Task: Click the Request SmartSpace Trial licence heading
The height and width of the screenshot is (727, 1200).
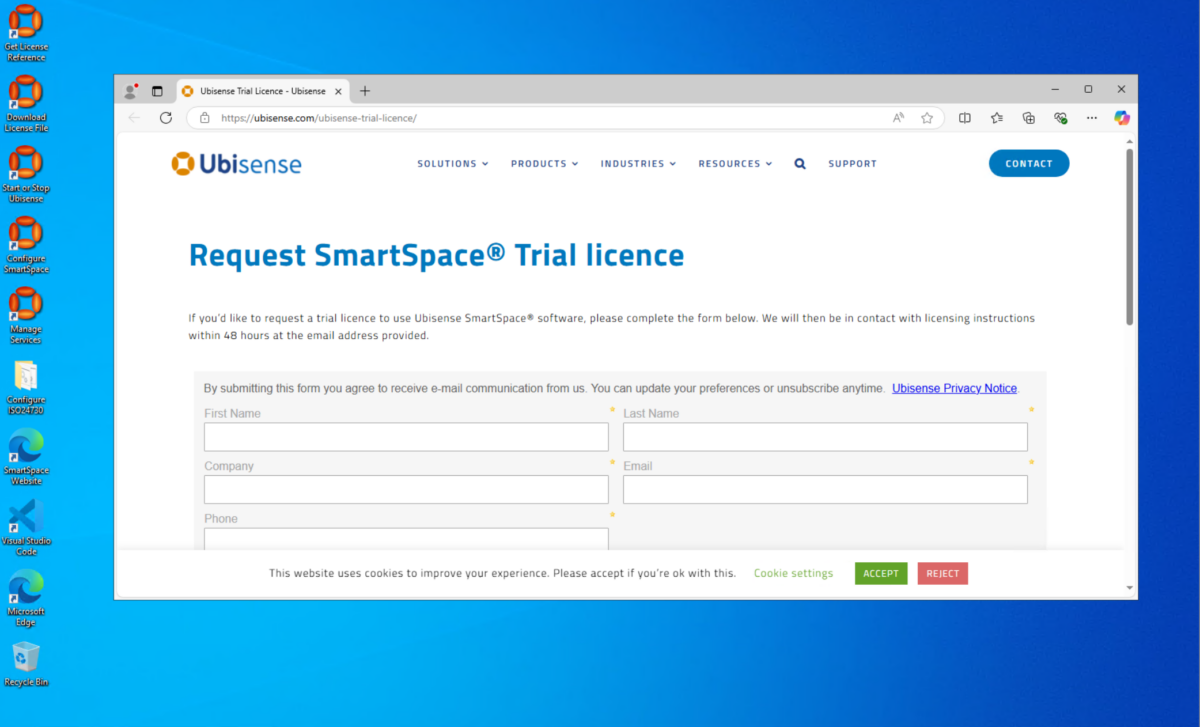Action: [437, 255]
